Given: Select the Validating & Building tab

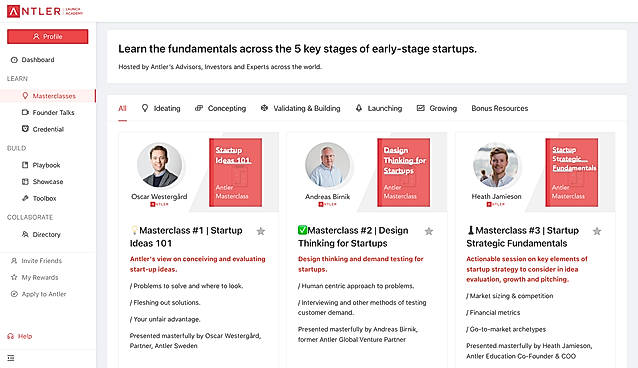Looking at the screenshot, I should (300, 108).
